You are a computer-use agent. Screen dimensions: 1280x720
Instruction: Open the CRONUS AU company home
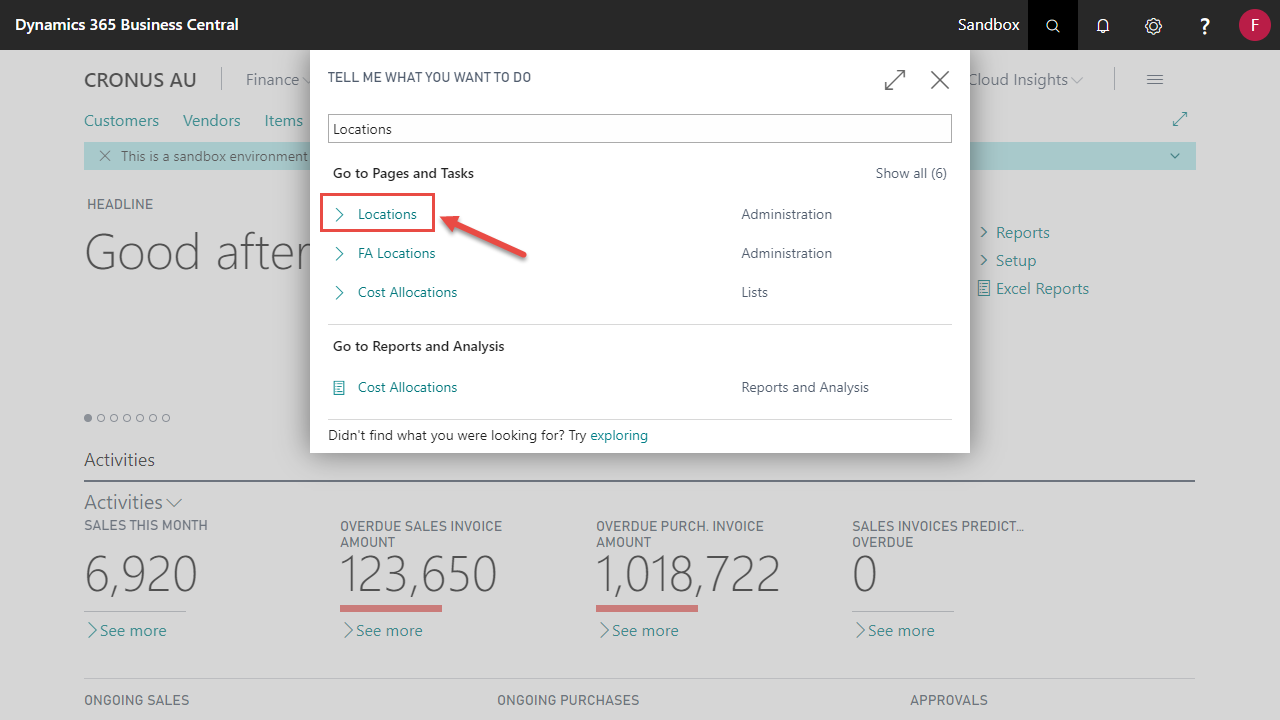[140, 80]
